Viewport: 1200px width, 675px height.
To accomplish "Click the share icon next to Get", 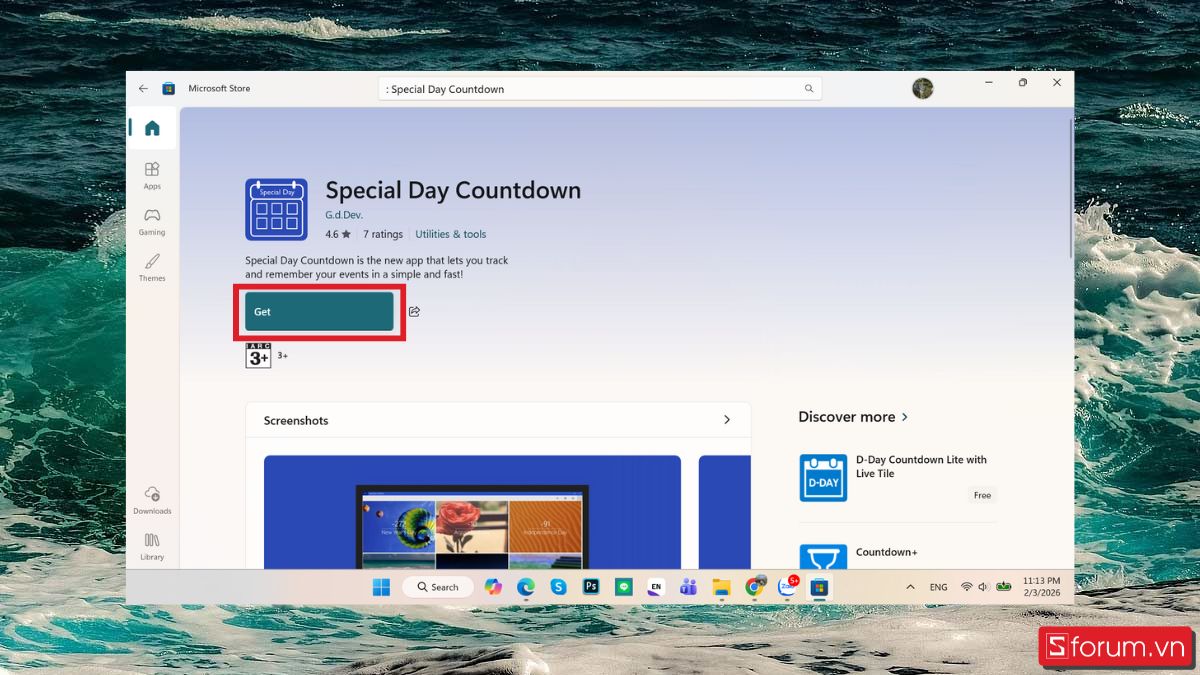I will (x=414, y=311).
